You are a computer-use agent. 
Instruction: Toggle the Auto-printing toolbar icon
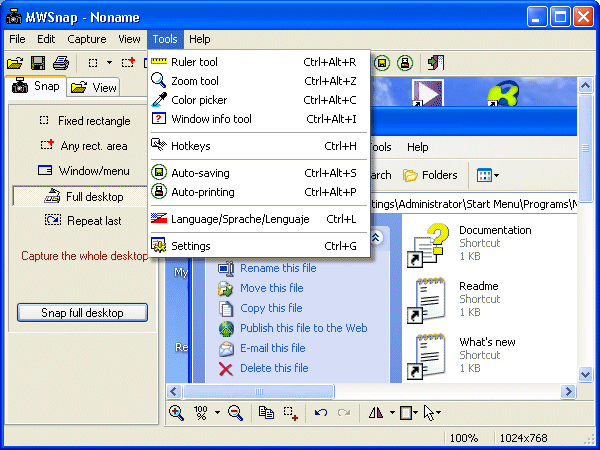click(405, 62)
